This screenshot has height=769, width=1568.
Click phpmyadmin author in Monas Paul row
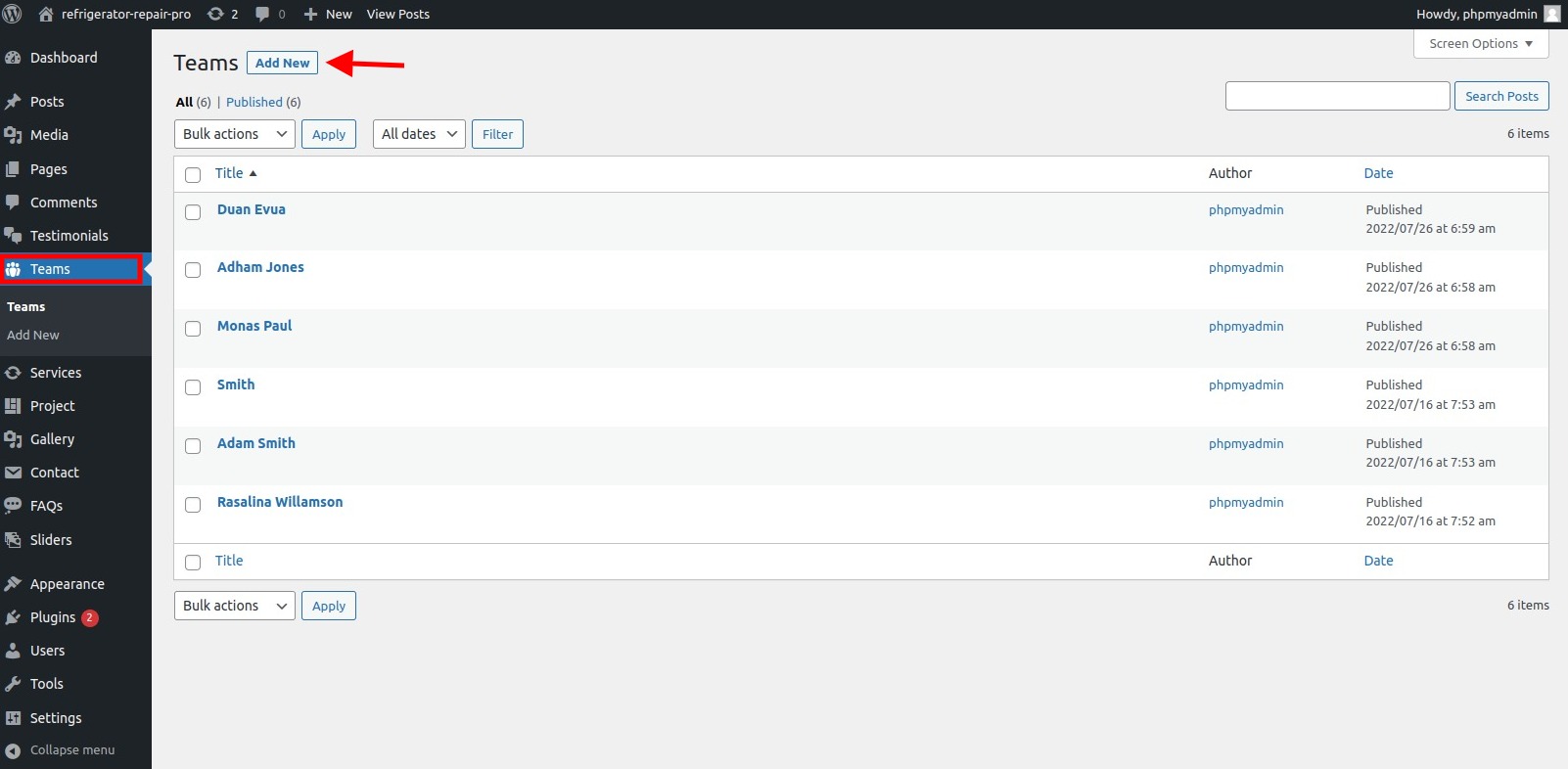coord(1246,327)
